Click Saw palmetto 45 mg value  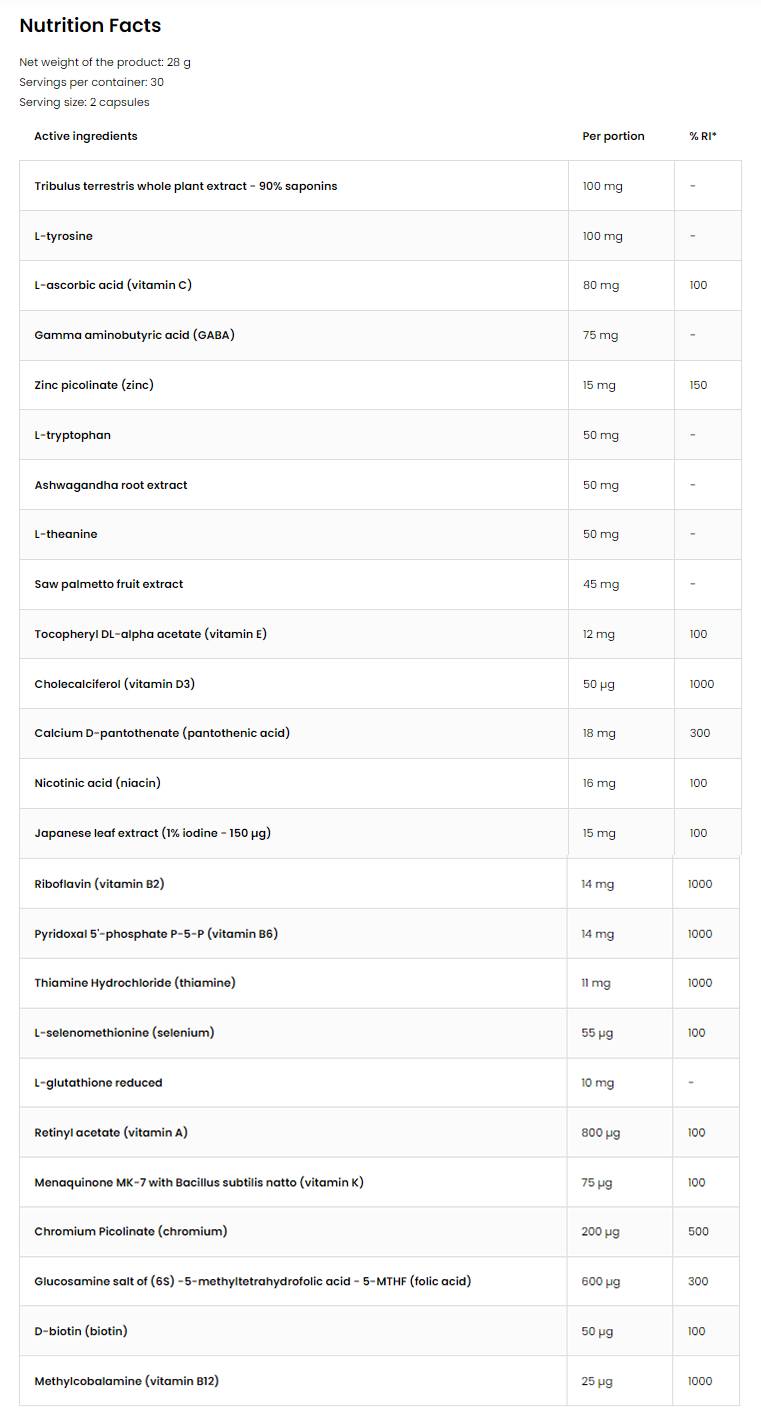tap(601, 584)
